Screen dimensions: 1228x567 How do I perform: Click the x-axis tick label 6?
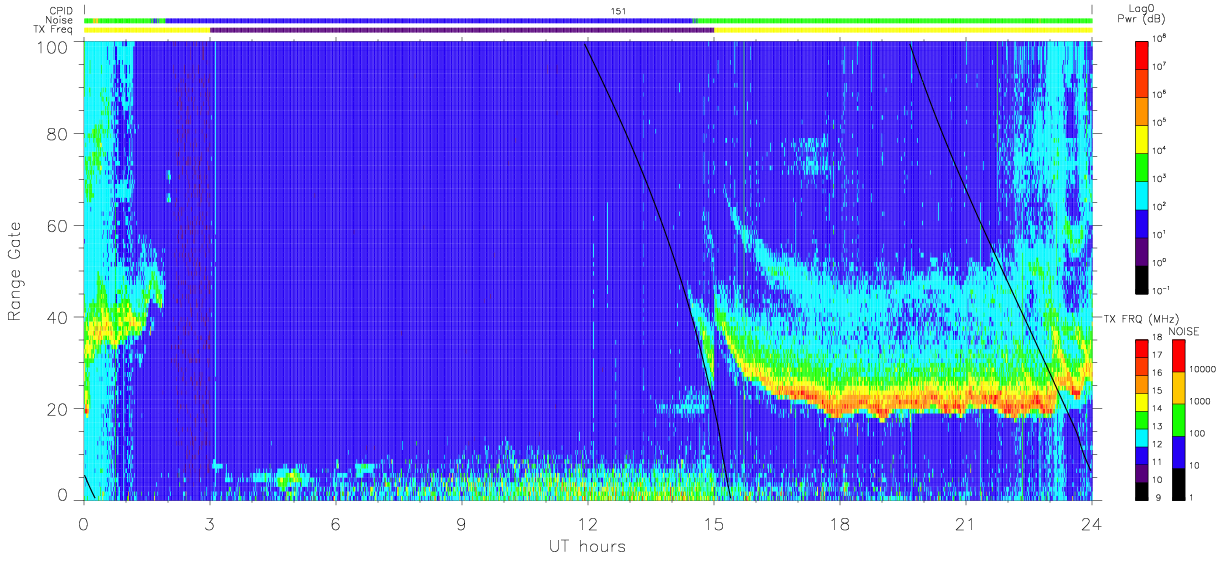[336, 524]
